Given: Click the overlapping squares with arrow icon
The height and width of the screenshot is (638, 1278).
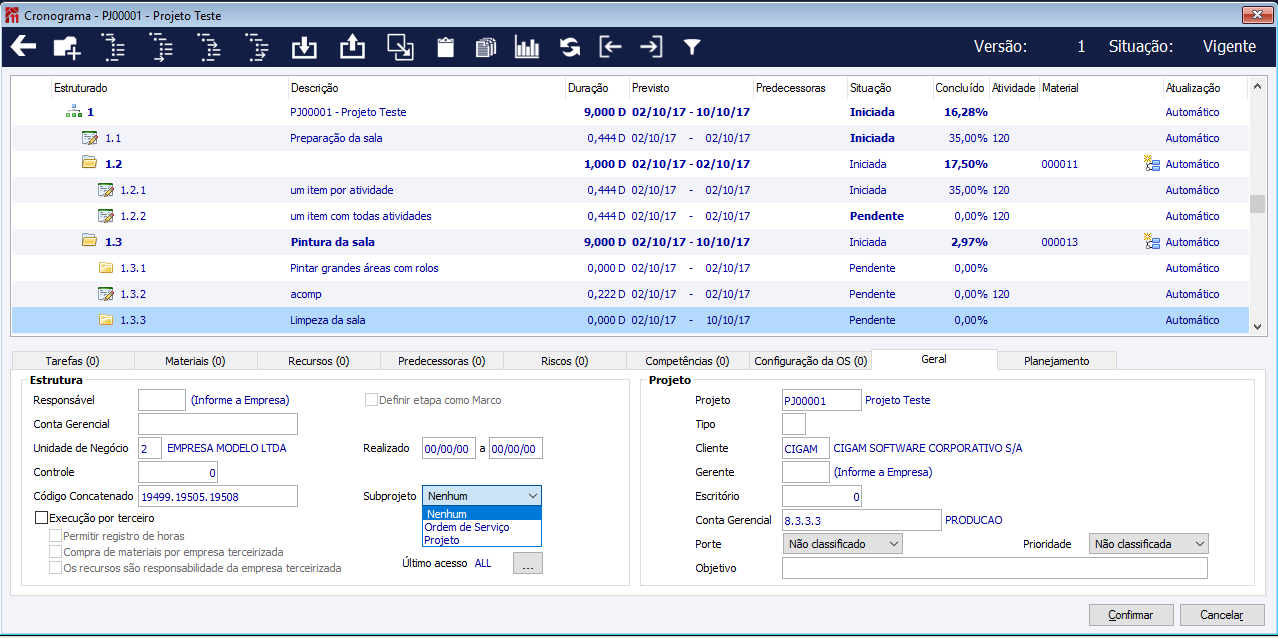Looking at the screenshot, I should [400, 47].
